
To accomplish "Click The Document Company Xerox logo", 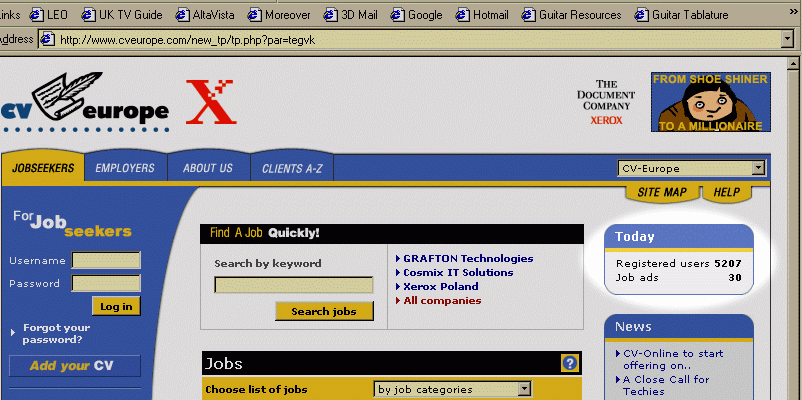I will 606,102.
